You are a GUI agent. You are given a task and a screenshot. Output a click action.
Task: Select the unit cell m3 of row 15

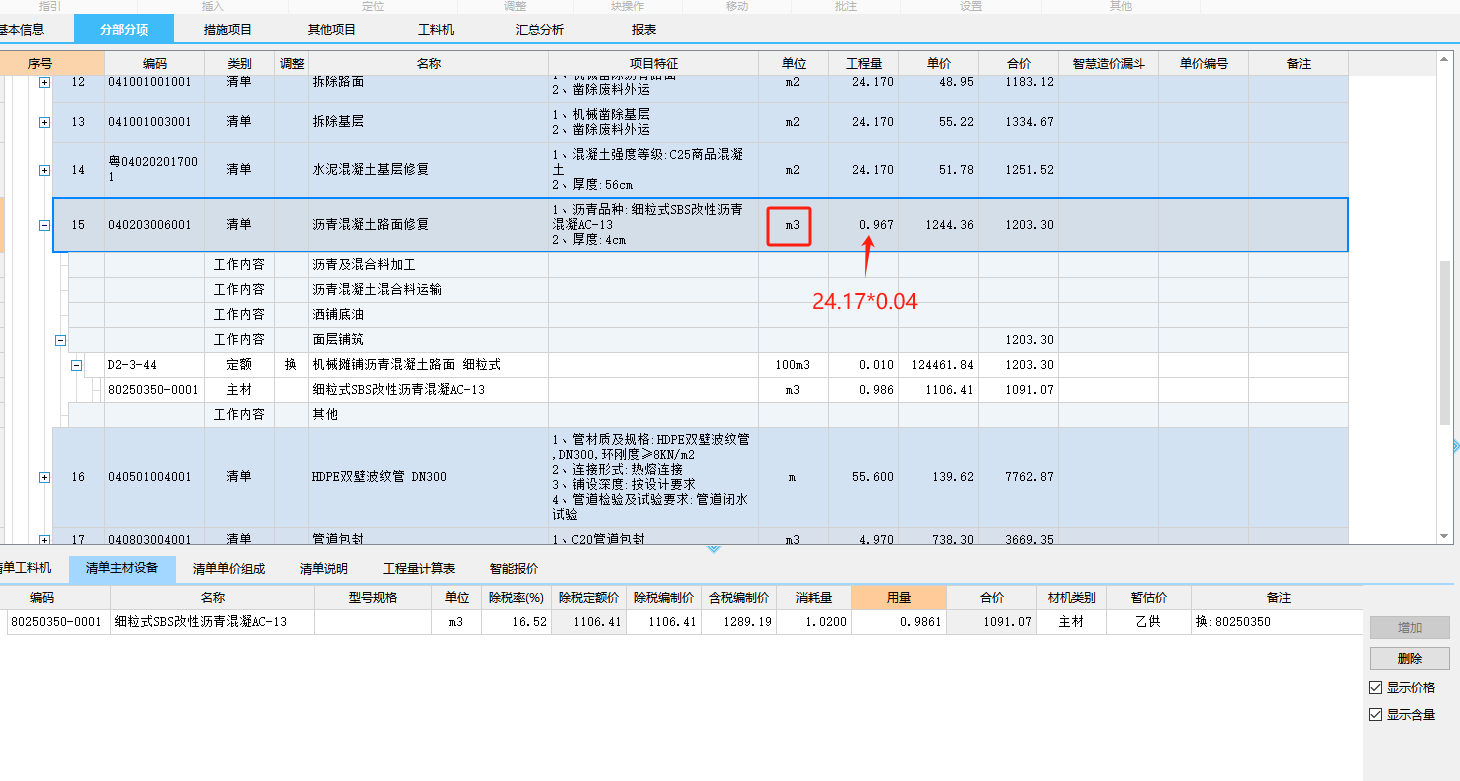pyautogui.click(x=793, y=225)
